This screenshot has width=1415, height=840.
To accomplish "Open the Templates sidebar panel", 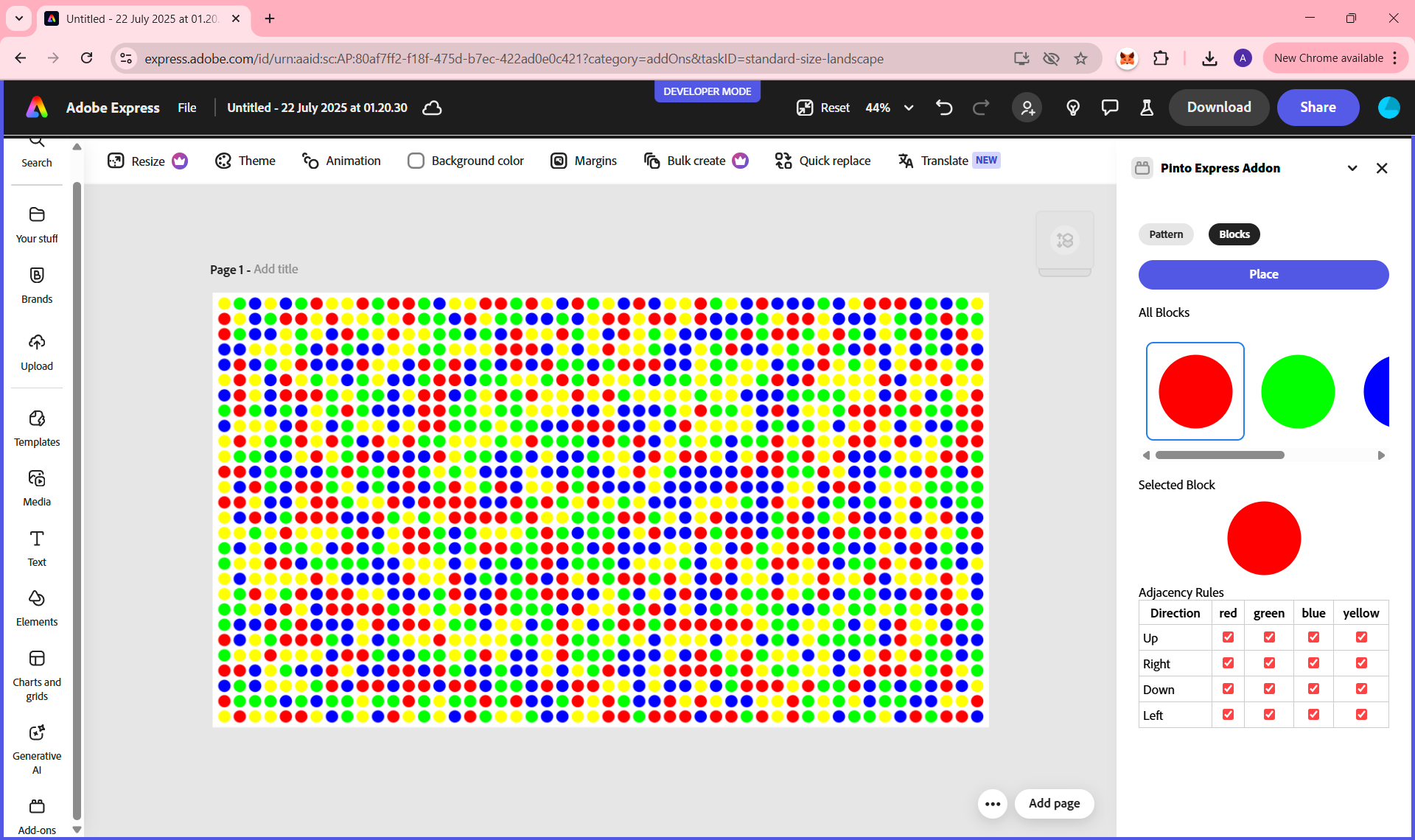I will [37, 427].
